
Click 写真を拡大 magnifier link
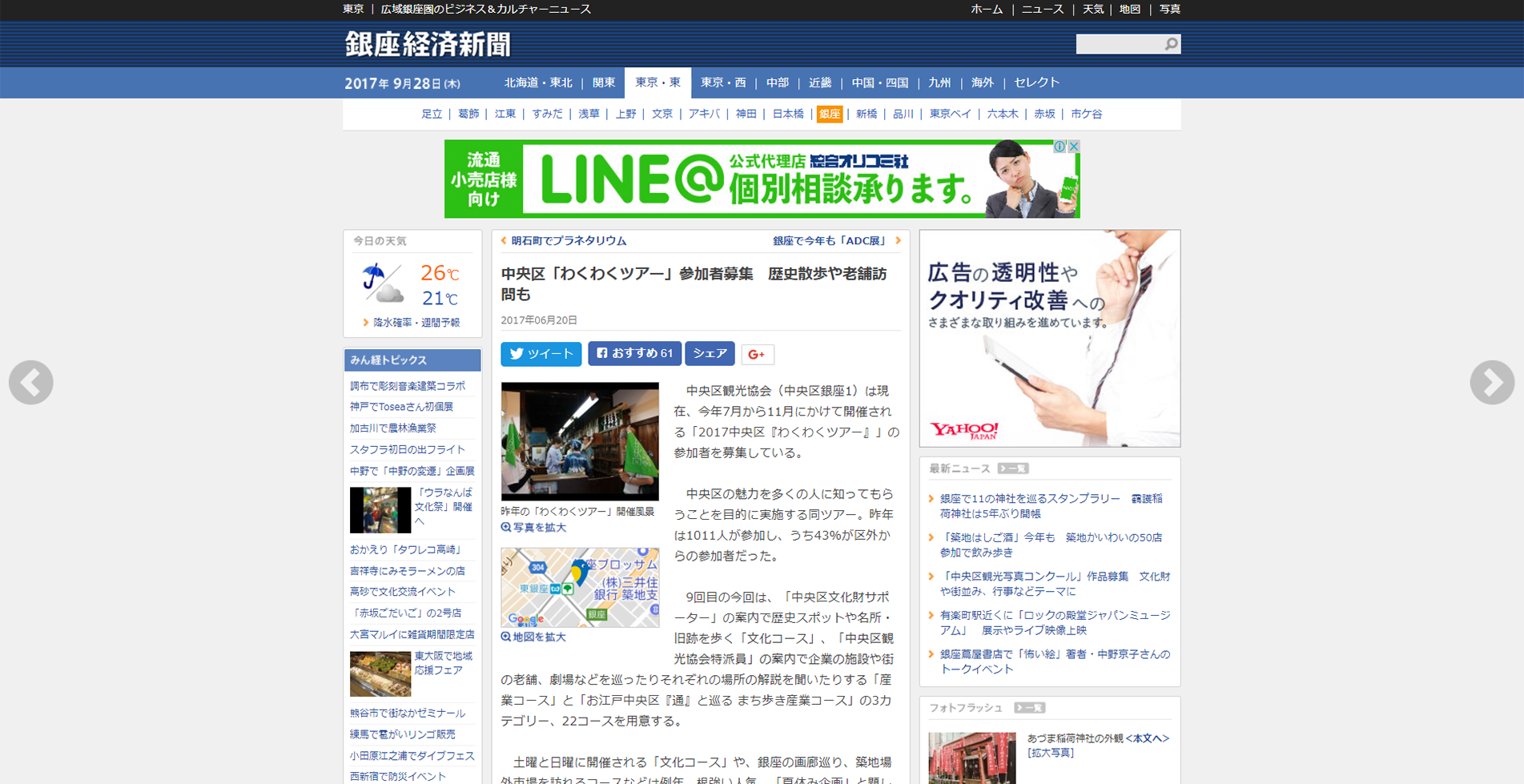click(x=533, y=528)
